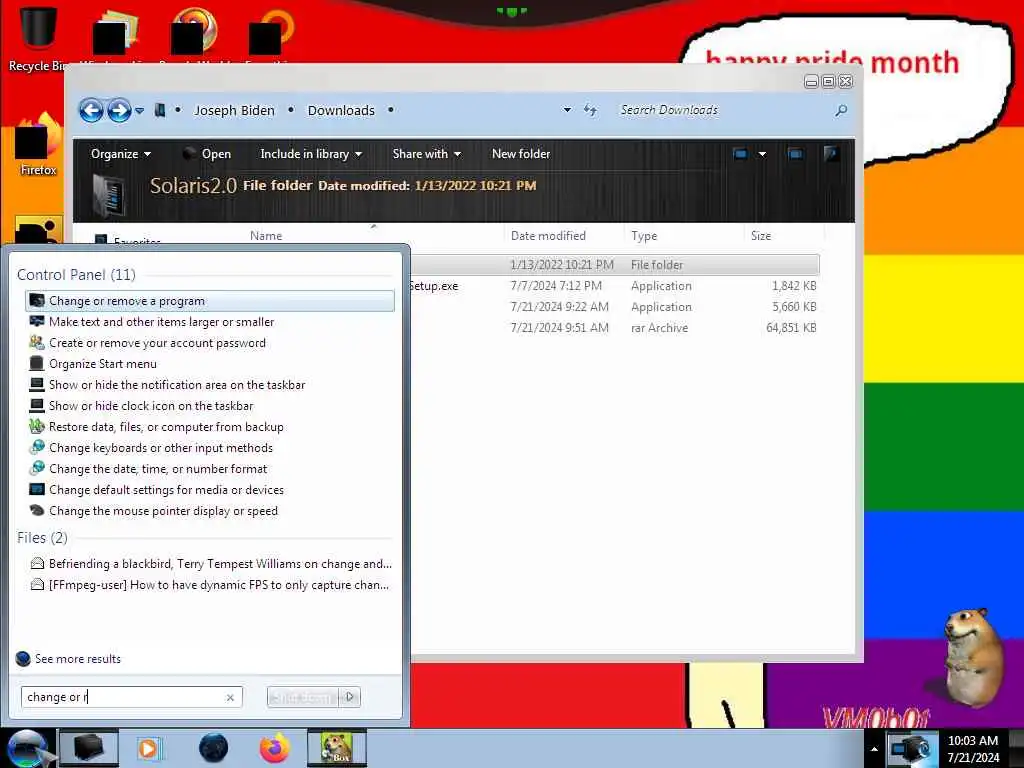Click the Open toolbar button
The height and width of the screenshot is (768, 1024).
click(x=207, y=154)
